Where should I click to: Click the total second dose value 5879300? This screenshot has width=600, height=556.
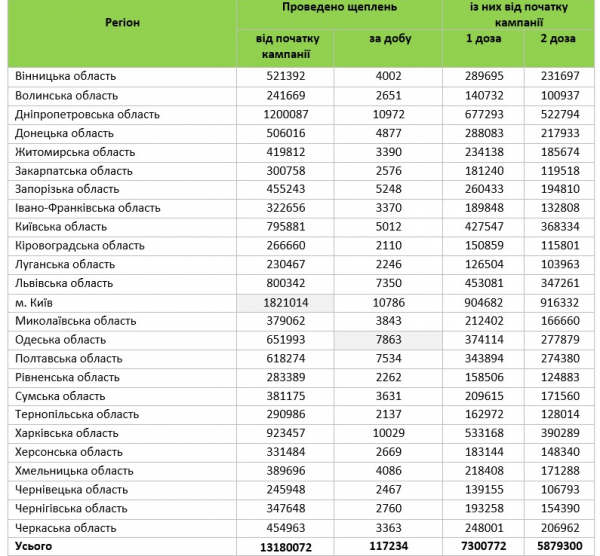557,547
